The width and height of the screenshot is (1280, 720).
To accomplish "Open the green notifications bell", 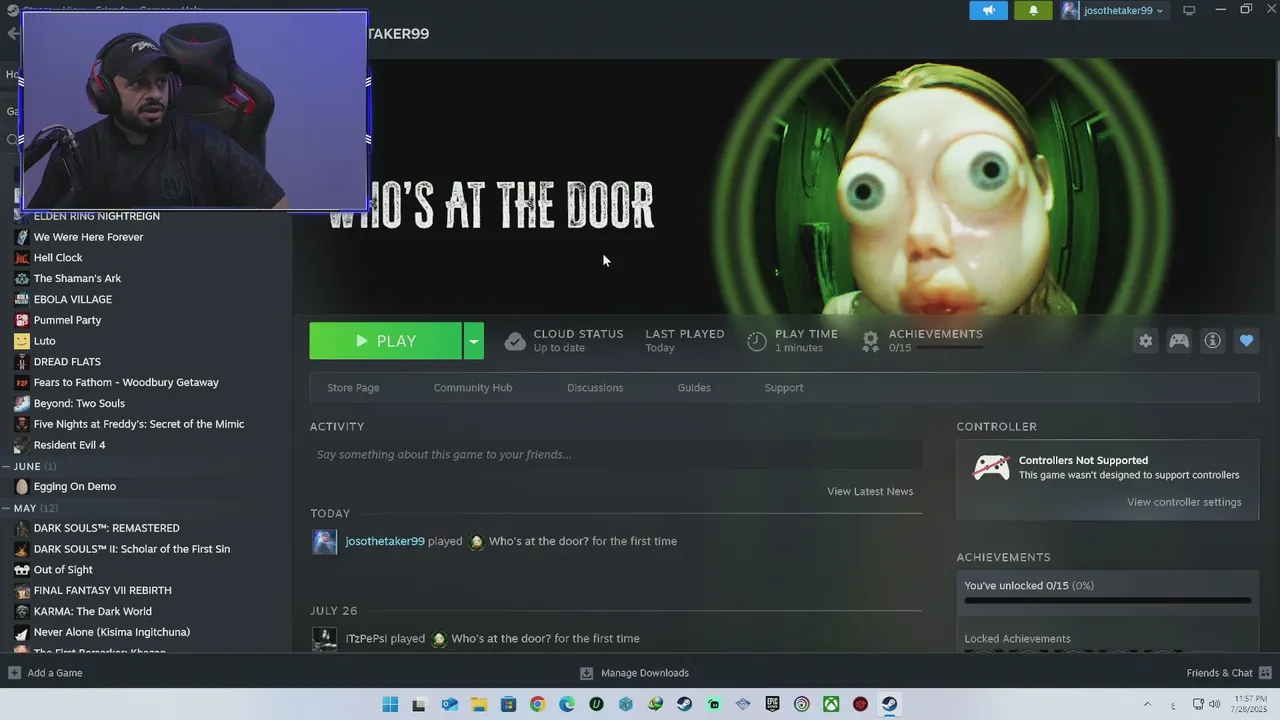I will click(1033, 10).
